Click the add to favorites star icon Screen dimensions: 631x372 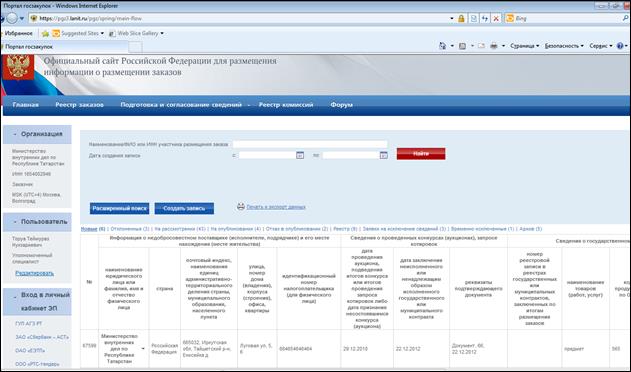(45, 33)
